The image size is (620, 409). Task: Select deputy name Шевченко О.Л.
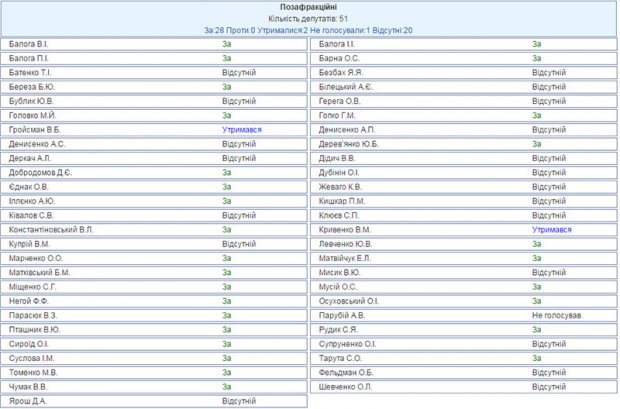pos(345,386)
